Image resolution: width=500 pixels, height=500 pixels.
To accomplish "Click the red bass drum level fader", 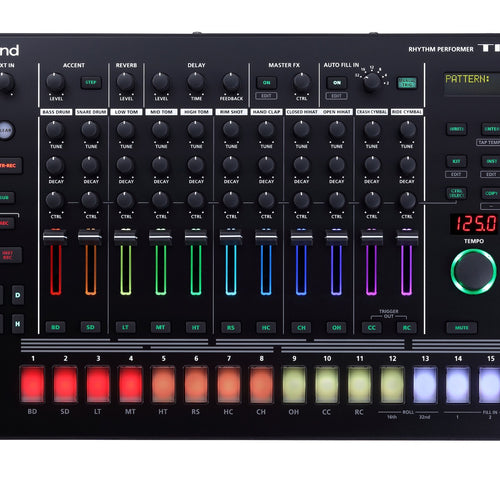I will (55, 237).
